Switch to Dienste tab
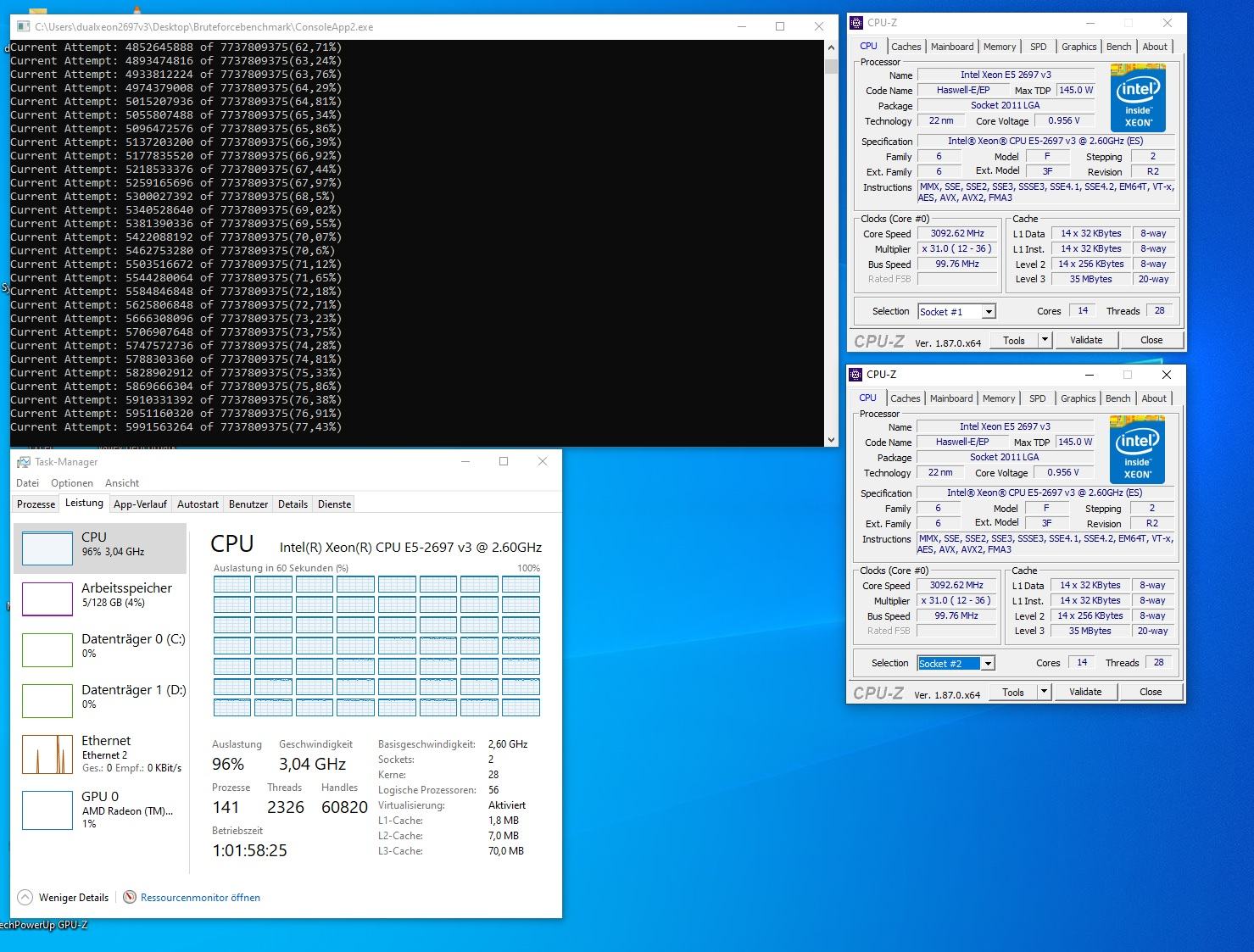Screen dimensions: 1254x952 click(x=334, y=504)
